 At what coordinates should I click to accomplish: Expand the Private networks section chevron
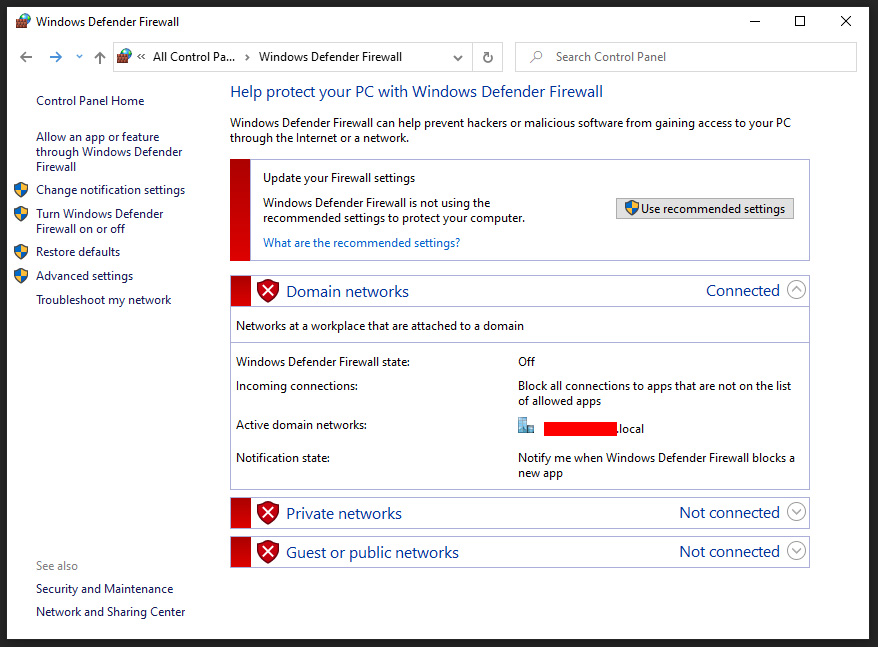(796, 511)
